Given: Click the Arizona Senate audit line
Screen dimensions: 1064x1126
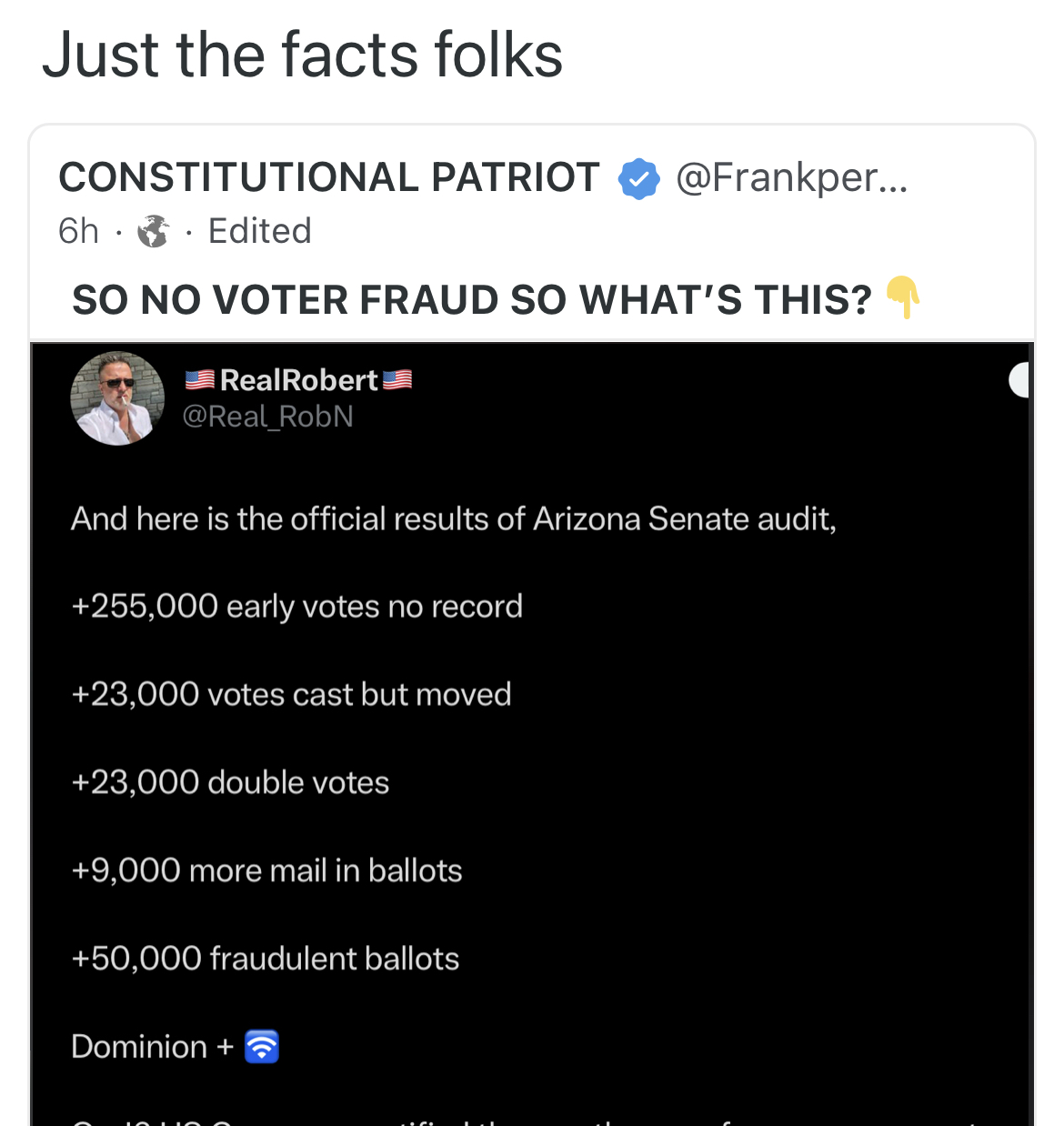Looking at the screenshot, I should [x=453, y=518].
